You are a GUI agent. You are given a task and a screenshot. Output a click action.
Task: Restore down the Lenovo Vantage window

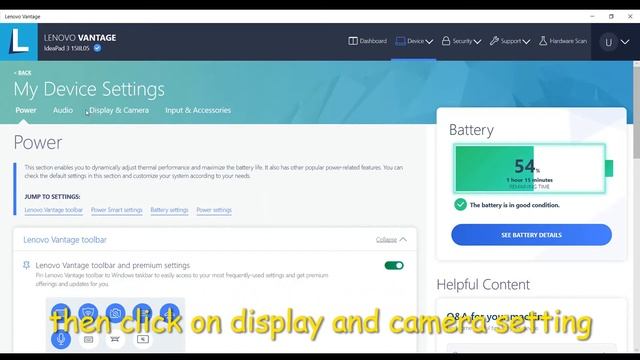(x=611, y=16)
